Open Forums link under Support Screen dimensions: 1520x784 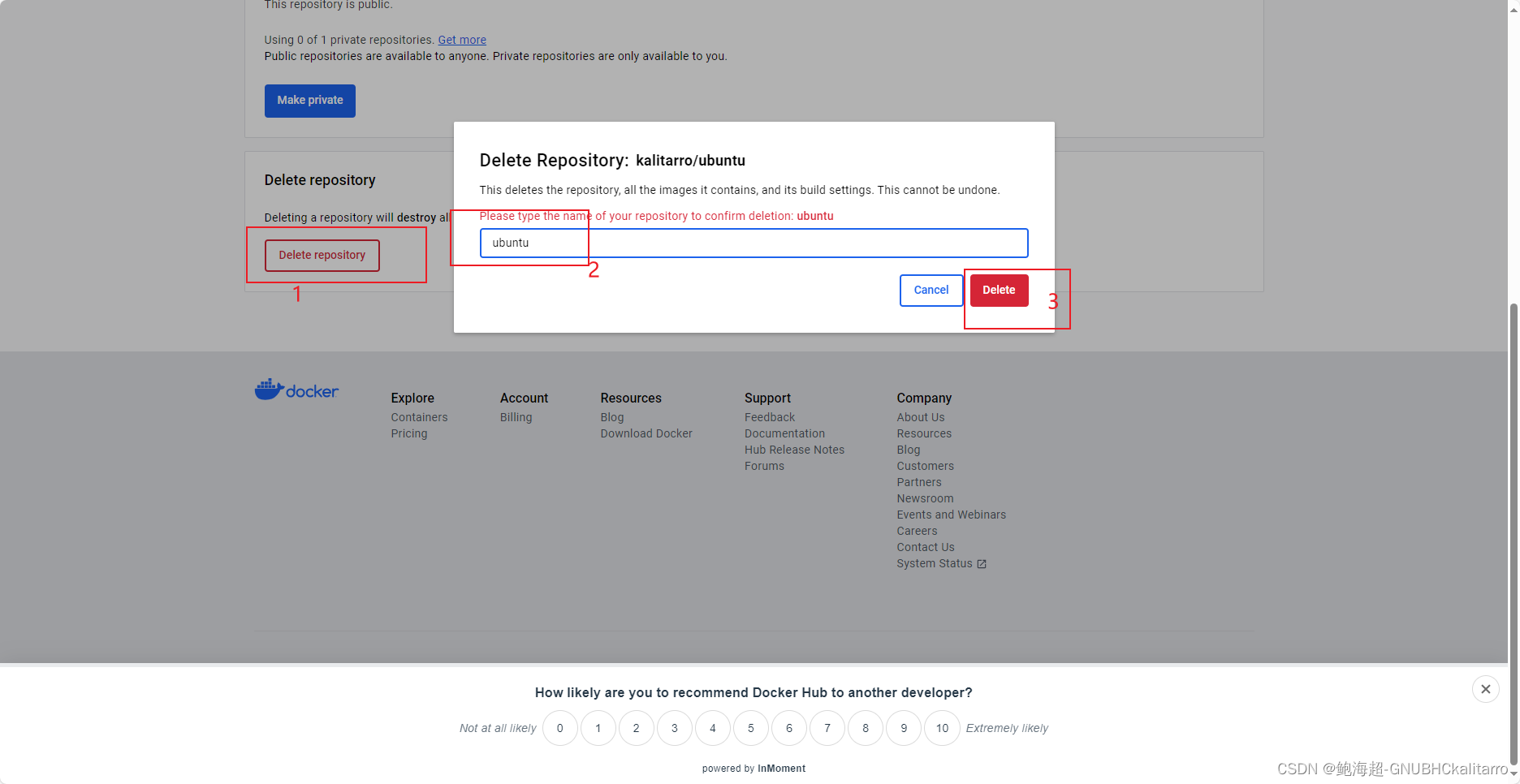pyautogui.click(x=764, y=466)
